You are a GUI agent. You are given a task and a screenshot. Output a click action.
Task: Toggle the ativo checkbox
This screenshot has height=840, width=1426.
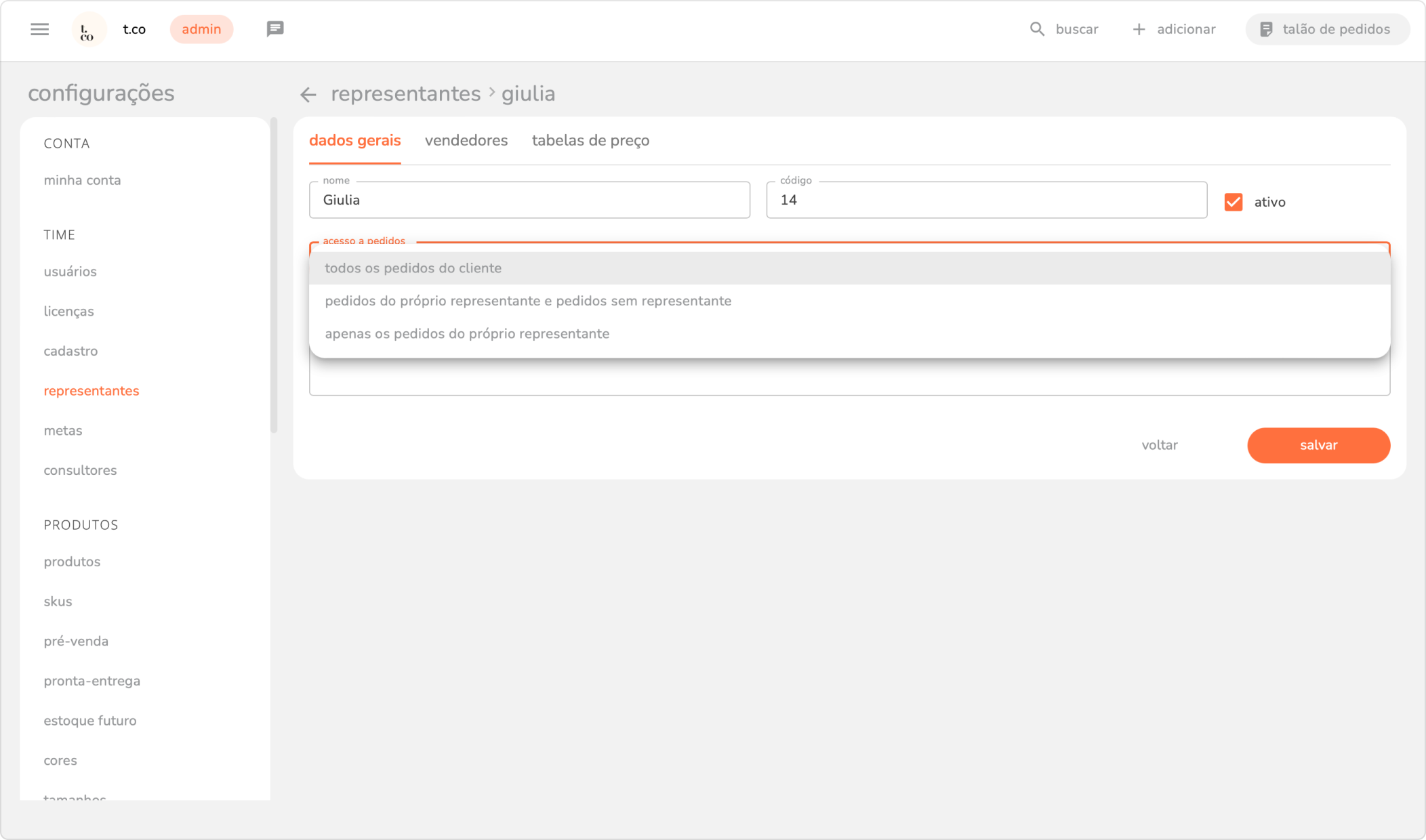pyautogui.click(x=1233, y=202)
